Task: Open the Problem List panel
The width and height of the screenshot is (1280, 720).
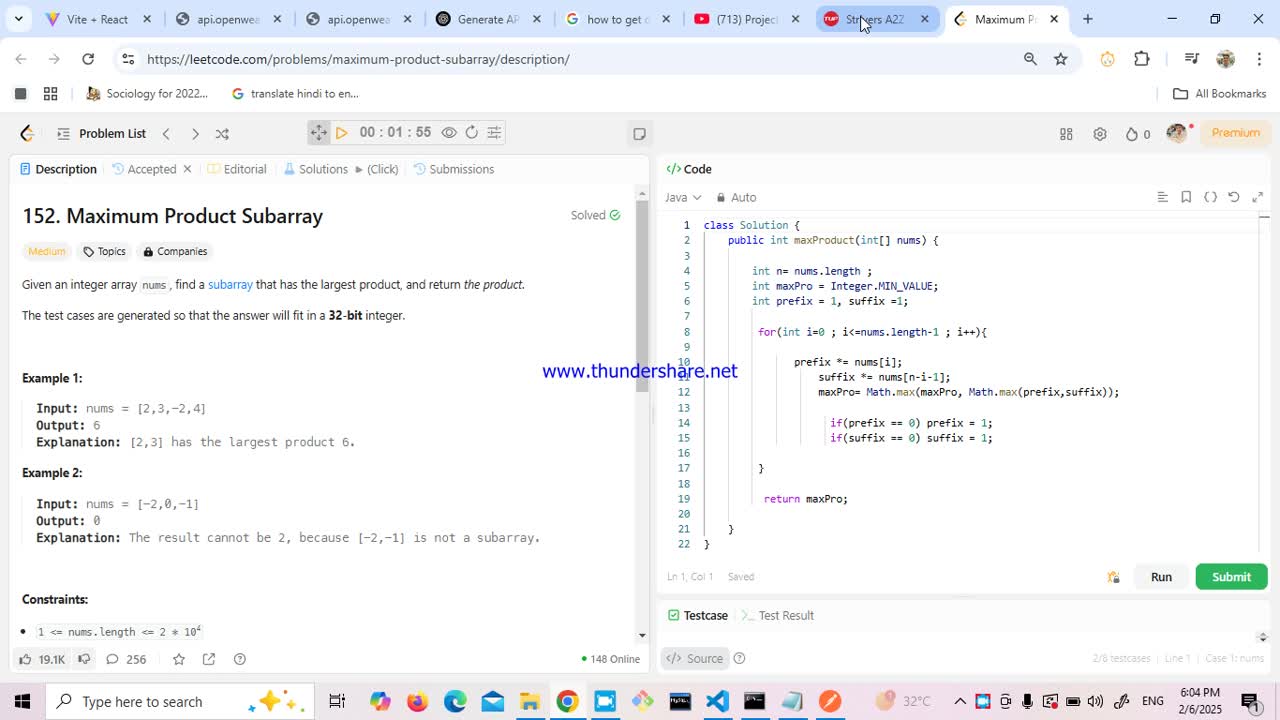Action: point(101,133)
